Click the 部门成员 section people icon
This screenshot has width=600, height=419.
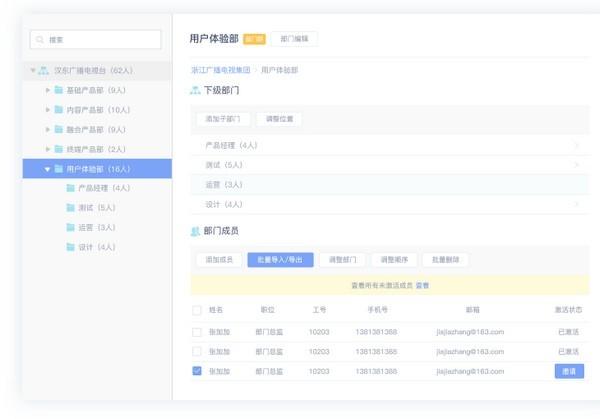coord(195,231)
